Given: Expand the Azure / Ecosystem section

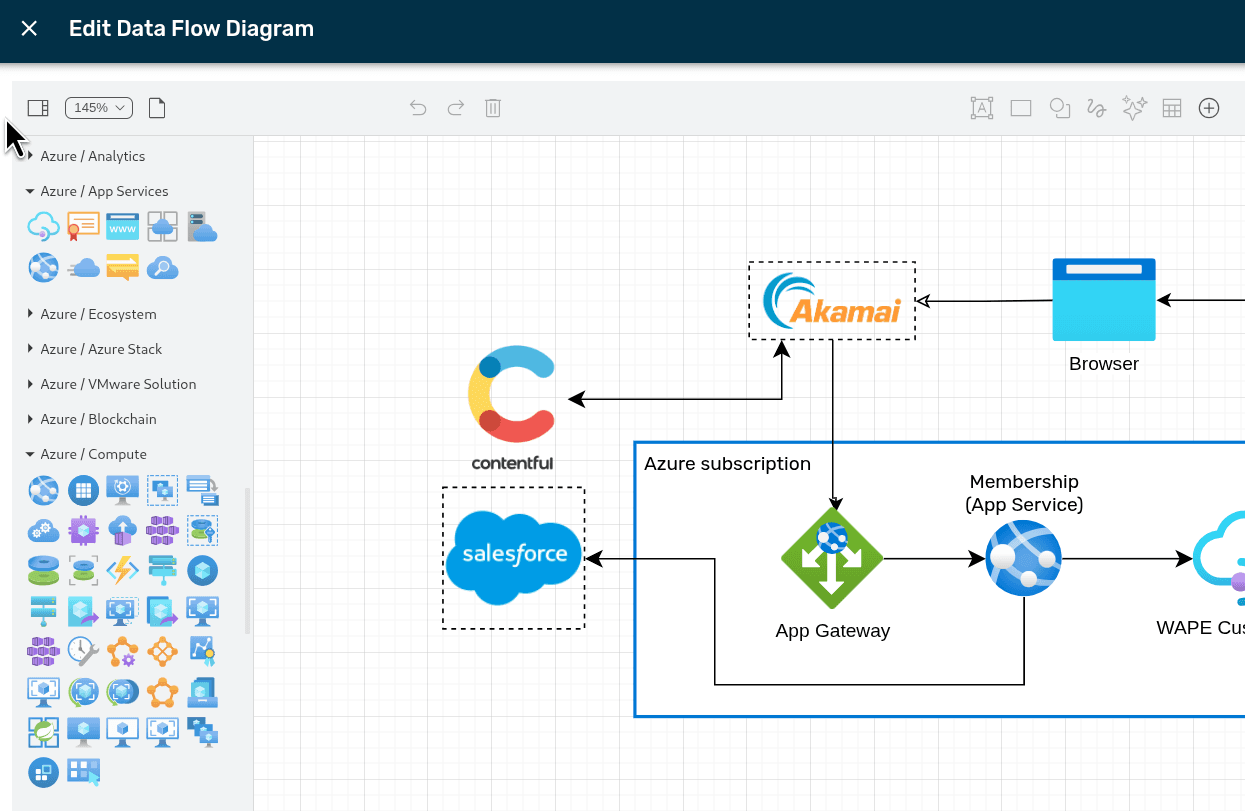Looking at the screenshot, I should click(98, 314).
